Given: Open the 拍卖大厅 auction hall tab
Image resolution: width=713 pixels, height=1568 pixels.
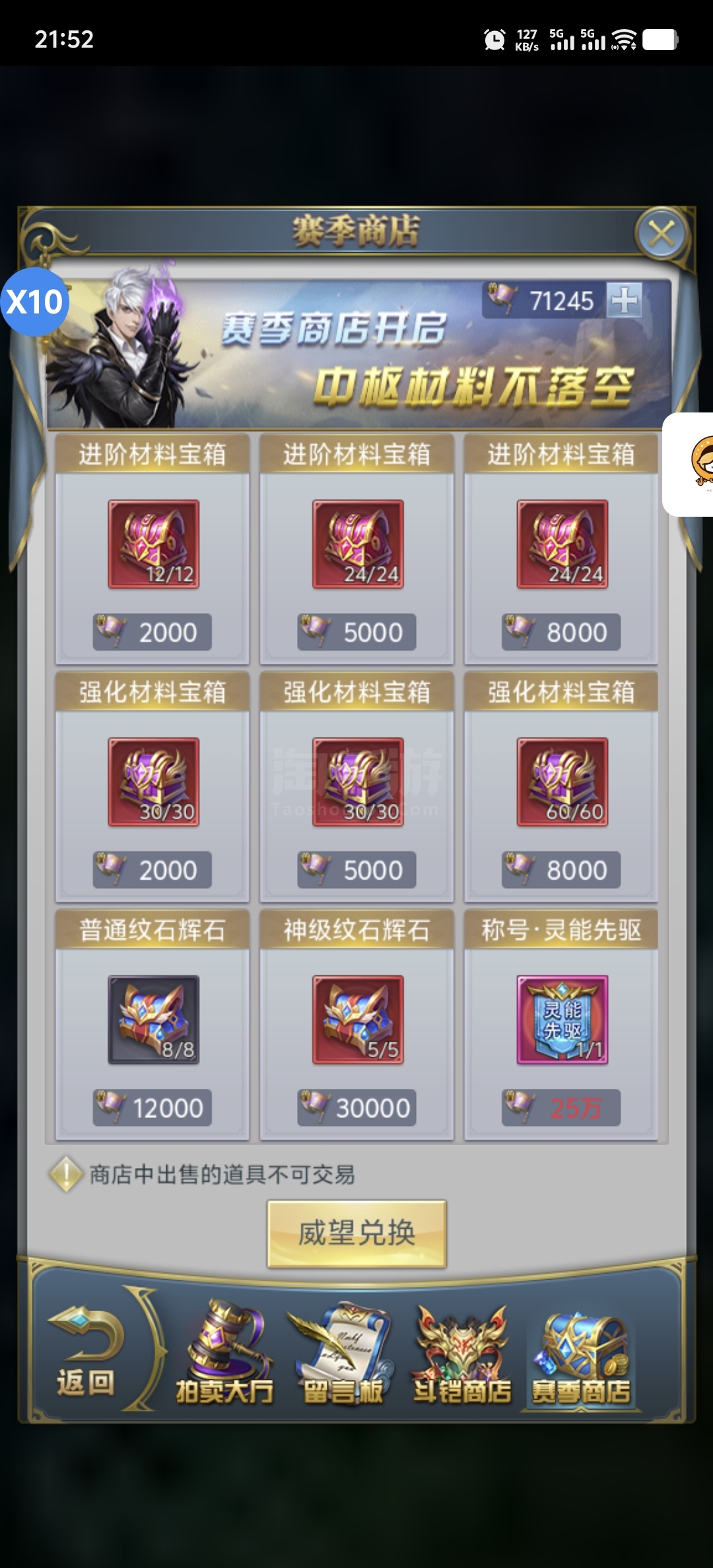Looking at the screenshot, I should tap(224, 1353).
